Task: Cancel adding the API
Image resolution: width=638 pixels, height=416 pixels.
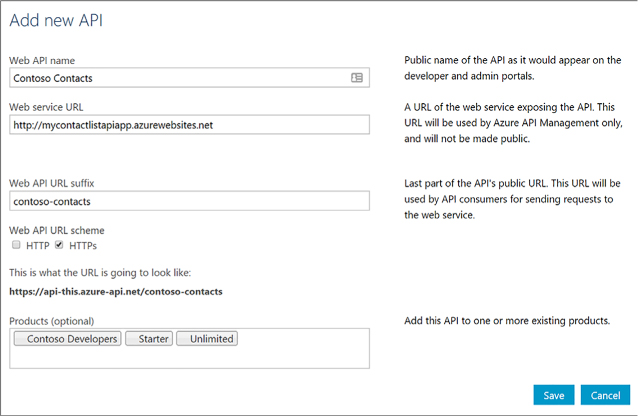Action: tap(605, 395)
